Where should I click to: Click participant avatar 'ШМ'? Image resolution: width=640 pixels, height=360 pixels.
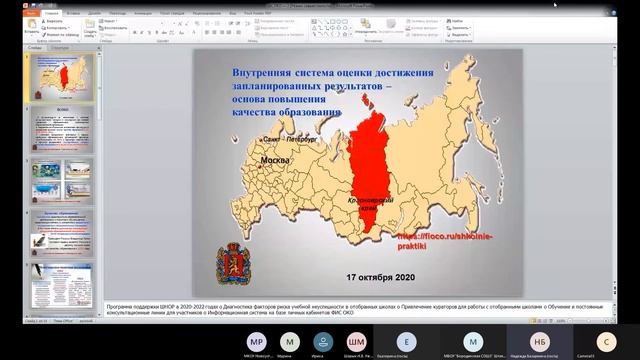click(356, 342)
